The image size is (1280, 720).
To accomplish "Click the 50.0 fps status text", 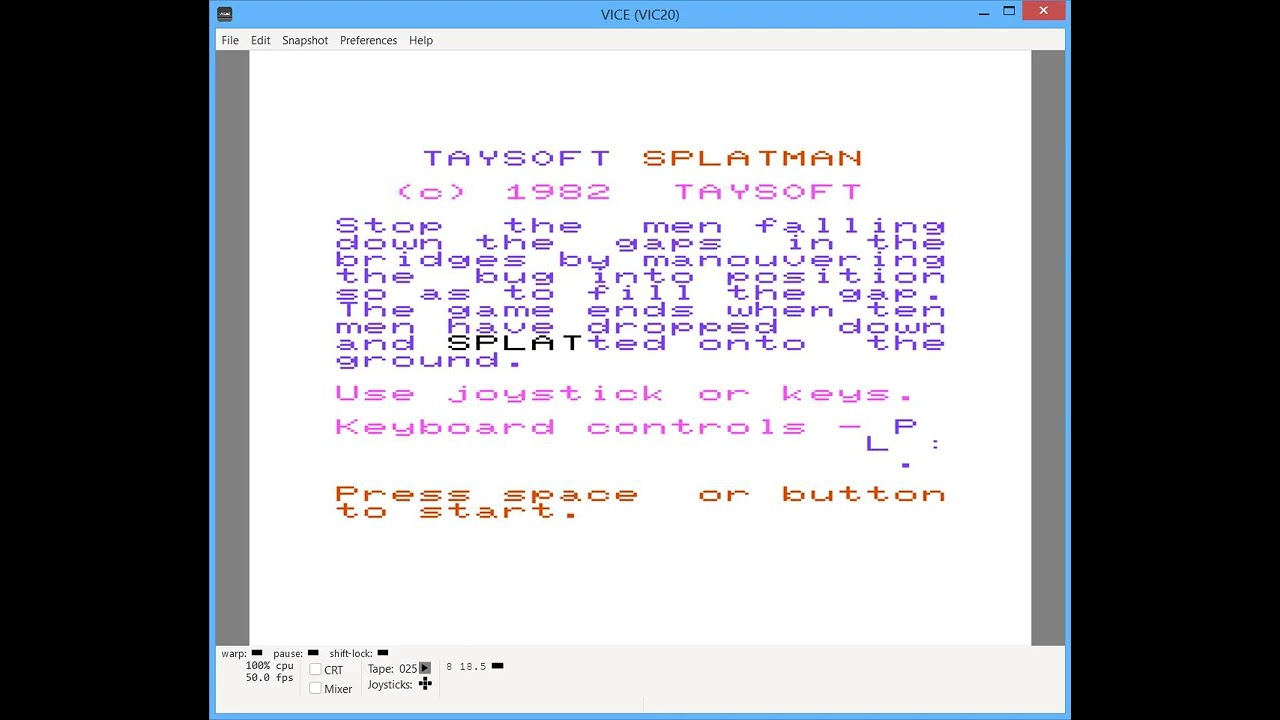I will 270,677.
